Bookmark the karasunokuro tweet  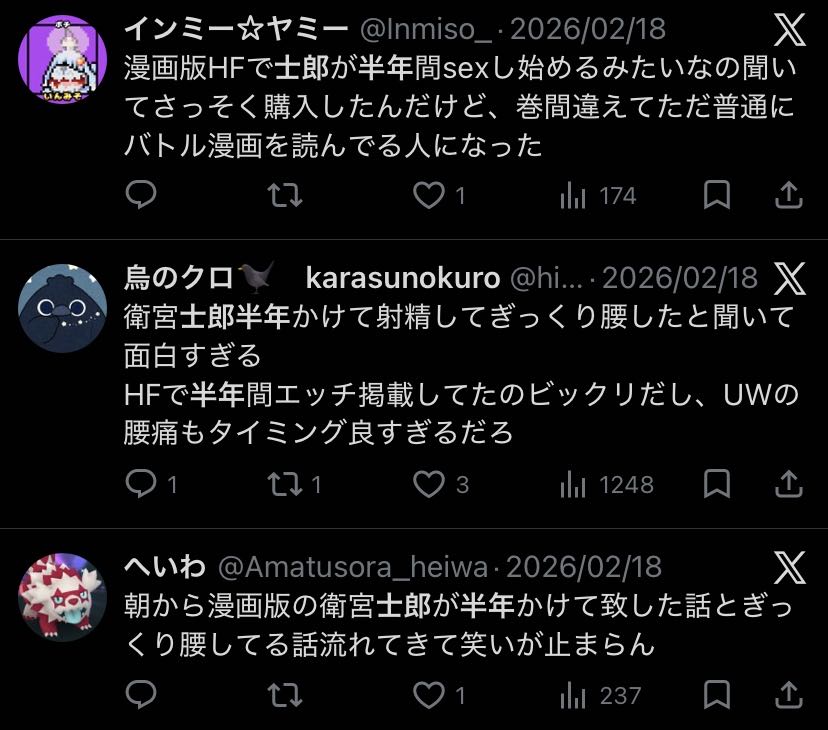coord(717,483)
